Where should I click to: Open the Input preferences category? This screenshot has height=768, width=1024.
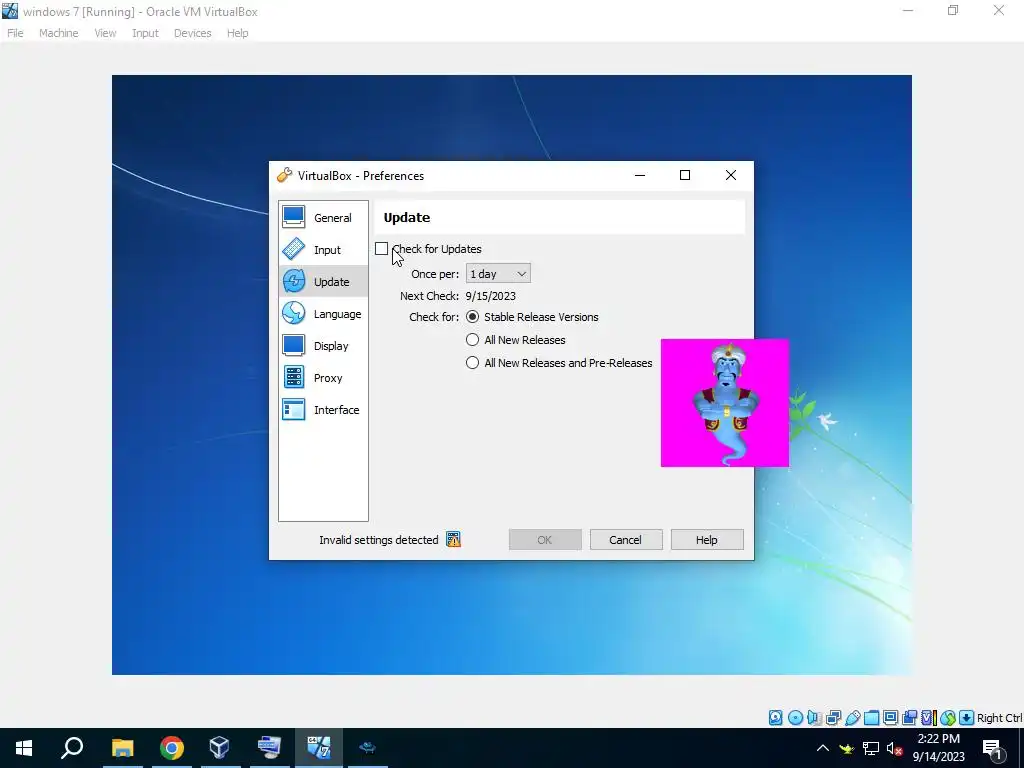pyautogui.click(x=323, y=249)
